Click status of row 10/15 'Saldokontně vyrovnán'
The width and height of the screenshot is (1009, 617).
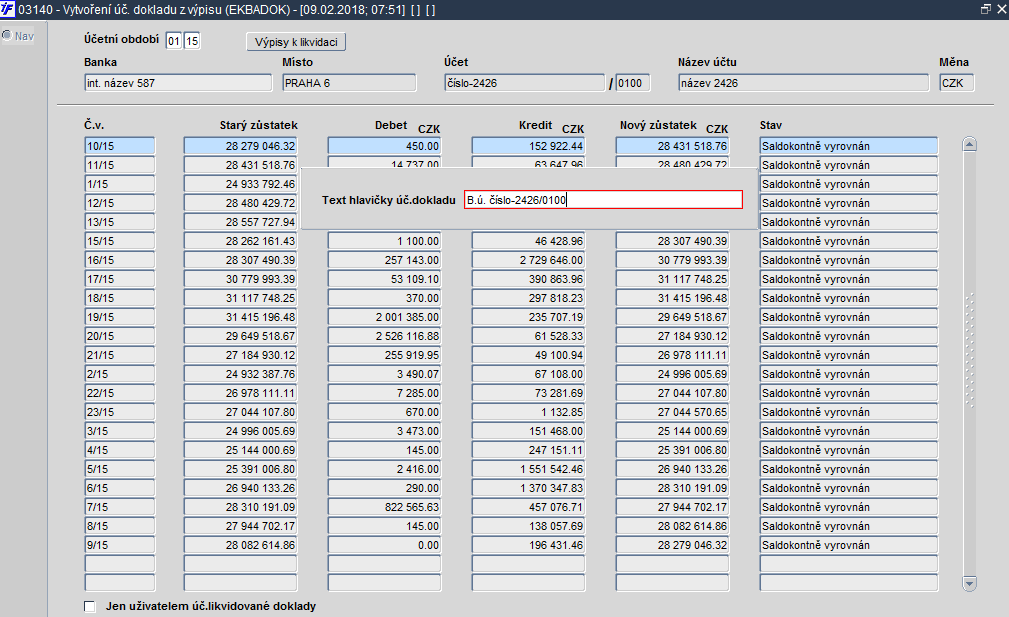(x=849, y=146)
